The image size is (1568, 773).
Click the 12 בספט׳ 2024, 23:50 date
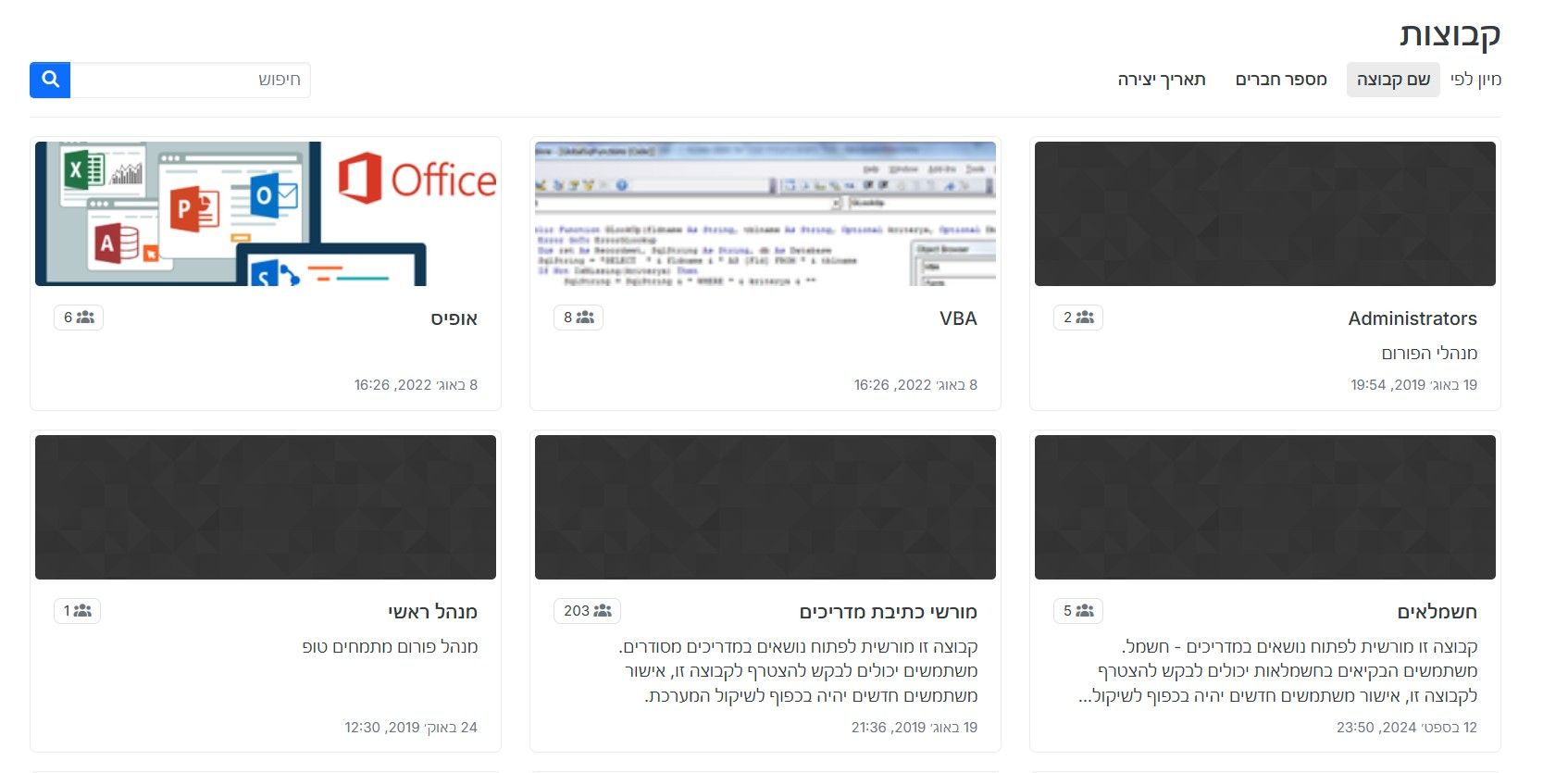[x=1407, y=728]
